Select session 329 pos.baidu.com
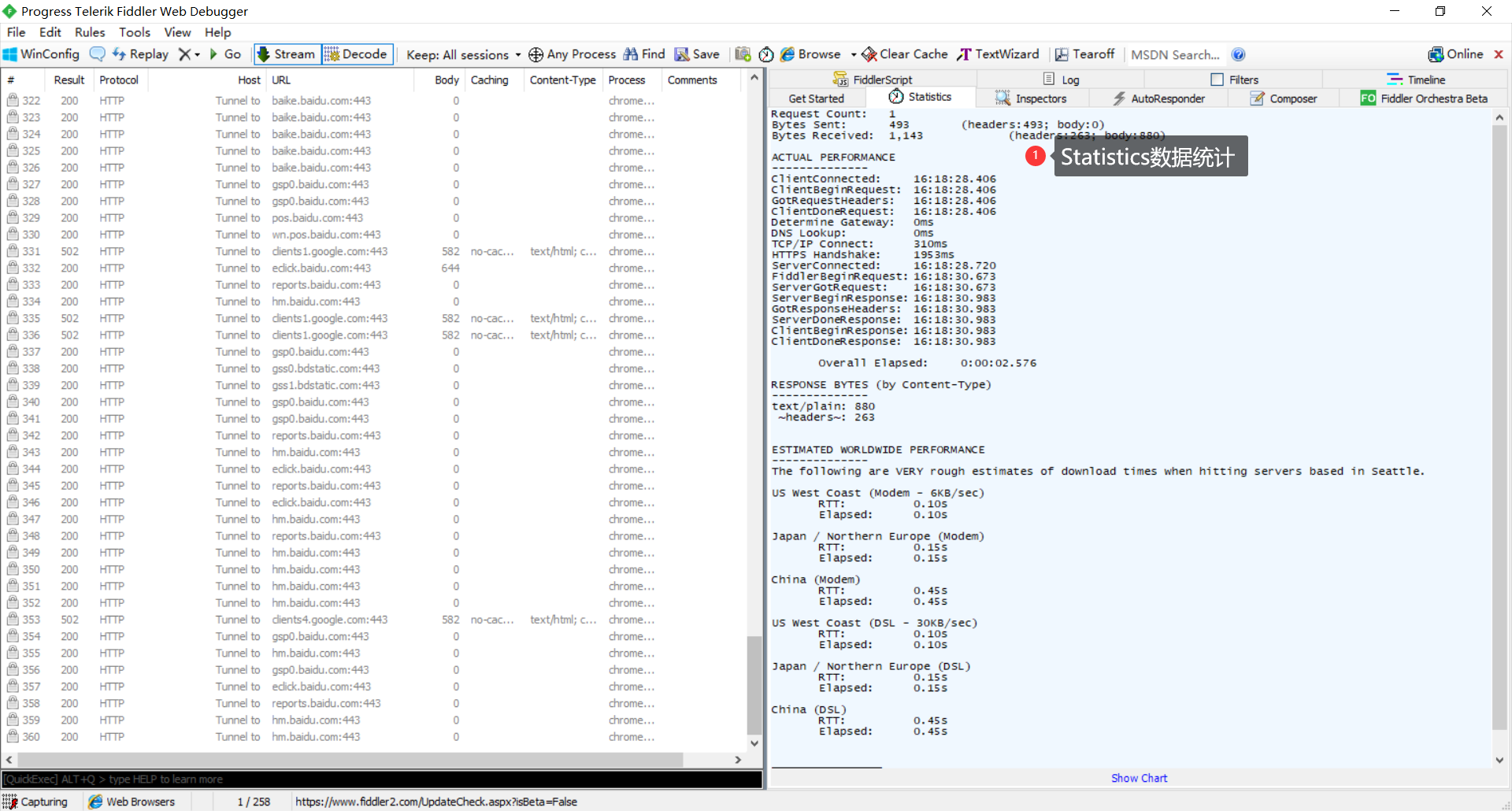1512x811 pixels. coord(372,217)
